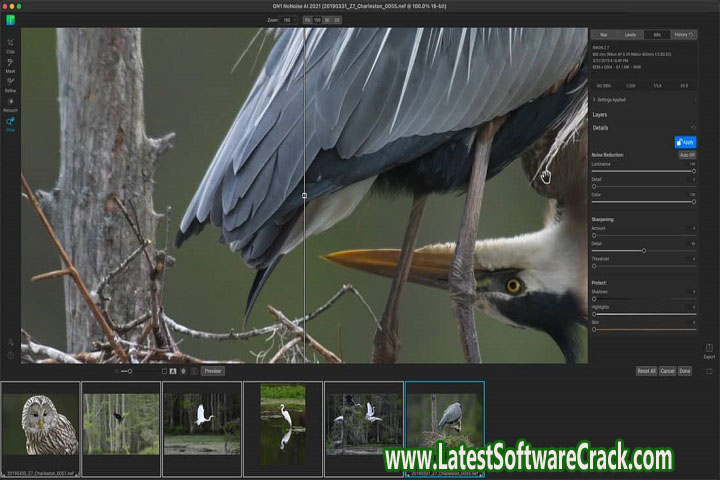Click the sharpening Detail value field
The width and height of the screenshot is (720, 480).
click(x=692, y=243)
